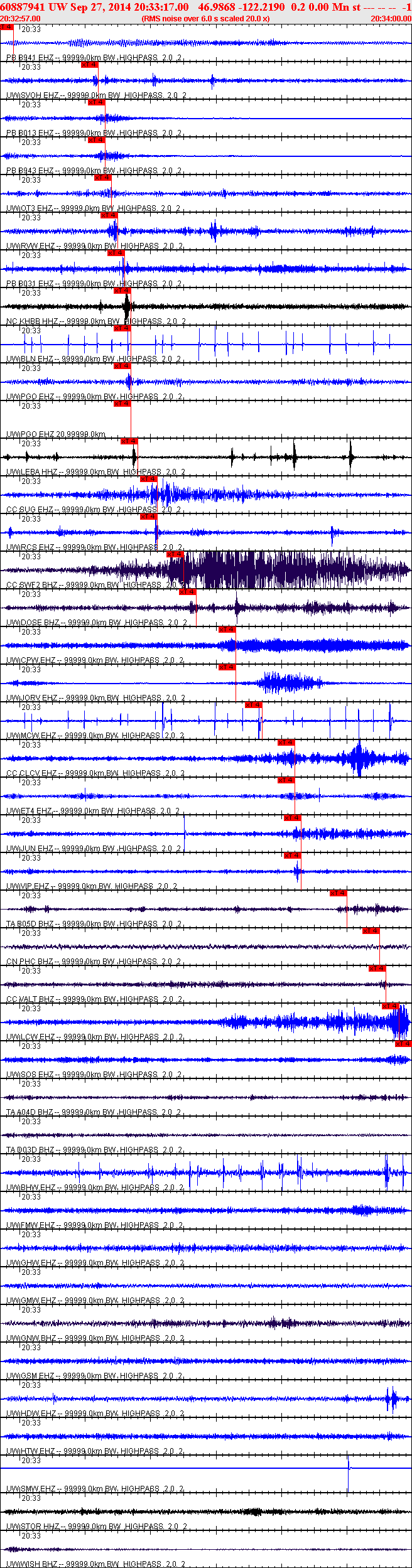Select the UW SOS EHZ station label

[94, 1075]
